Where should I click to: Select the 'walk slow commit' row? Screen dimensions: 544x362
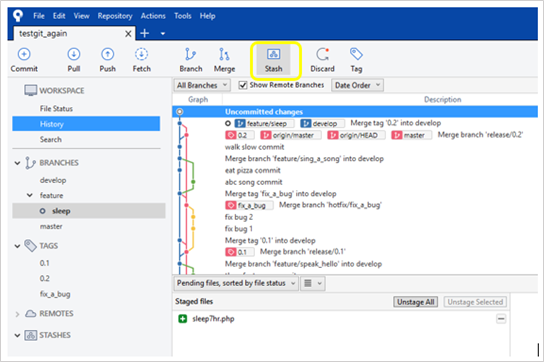tap(355, 147)
